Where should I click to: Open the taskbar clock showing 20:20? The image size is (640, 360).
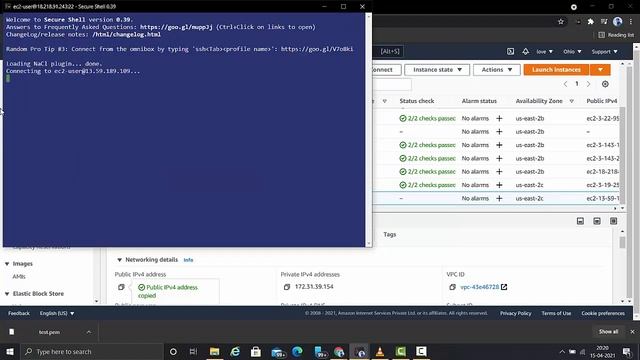coord(602,351)
